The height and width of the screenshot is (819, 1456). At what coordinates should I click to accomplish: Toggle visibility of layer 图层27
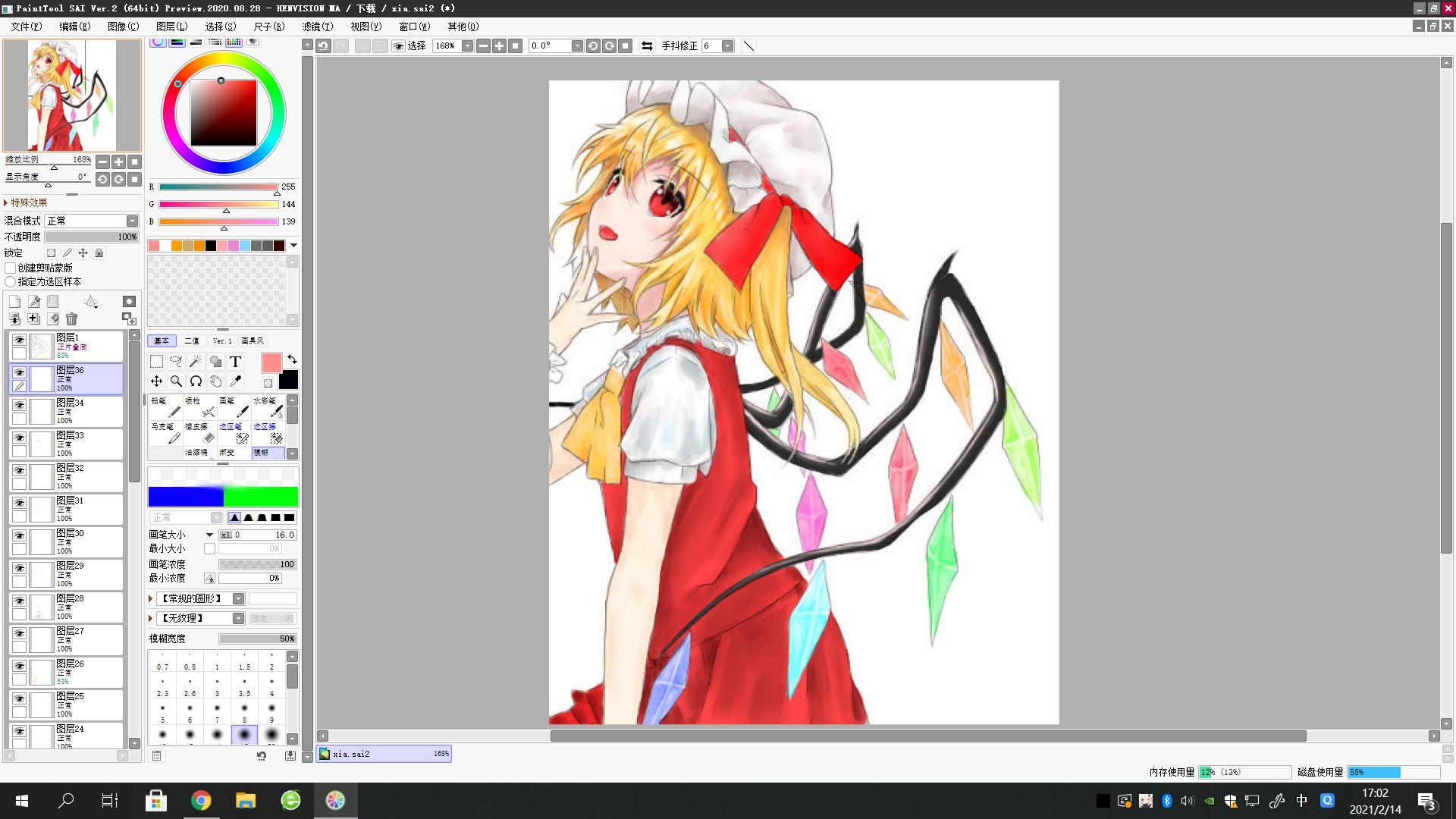coord(19,633)
